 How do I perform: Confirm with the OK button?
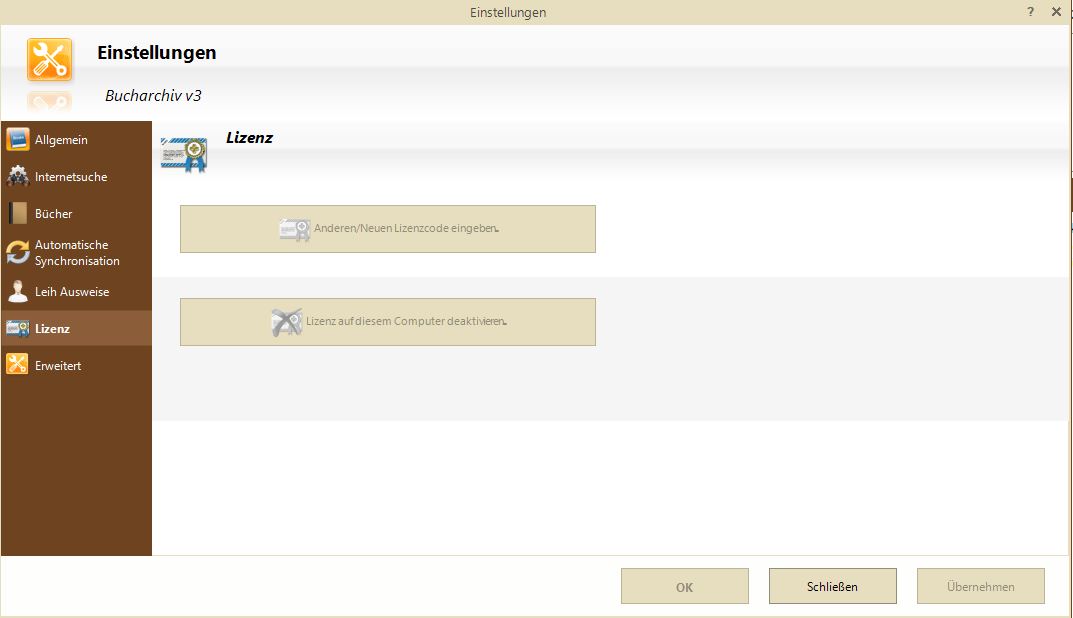point(684,587)
